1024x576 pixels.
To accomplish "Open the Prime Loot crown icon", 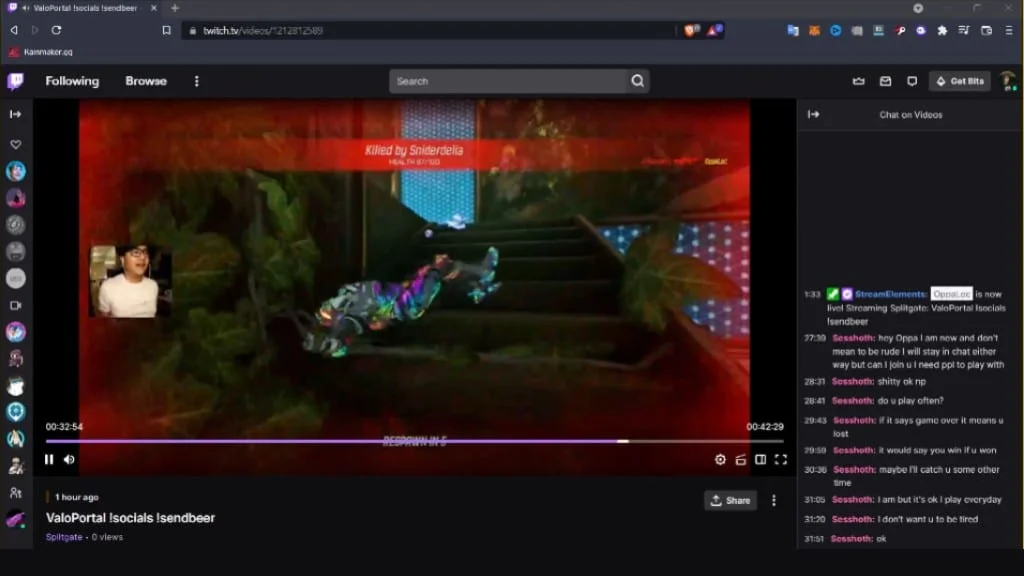I will tap(858, 81).
